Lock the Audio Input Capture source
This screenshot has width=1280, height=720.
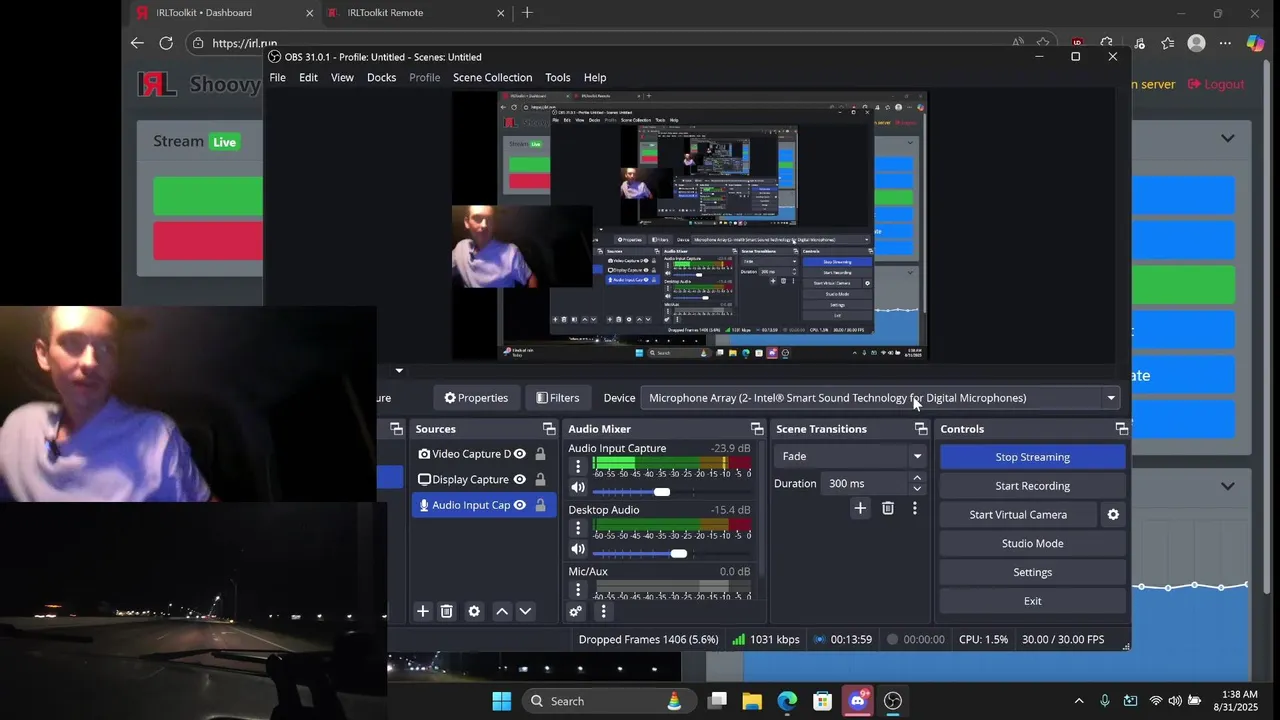[540, 505]
